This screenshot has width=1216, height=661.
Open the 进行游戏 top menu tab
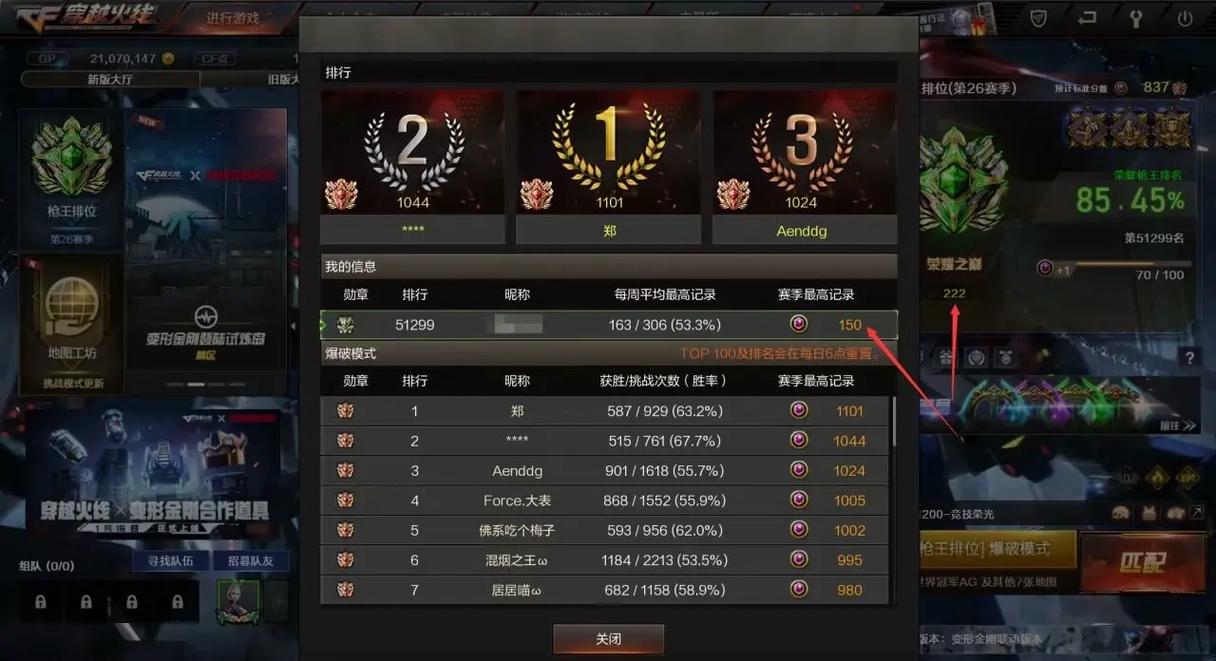pyautogui.click(x=233, y=18)
